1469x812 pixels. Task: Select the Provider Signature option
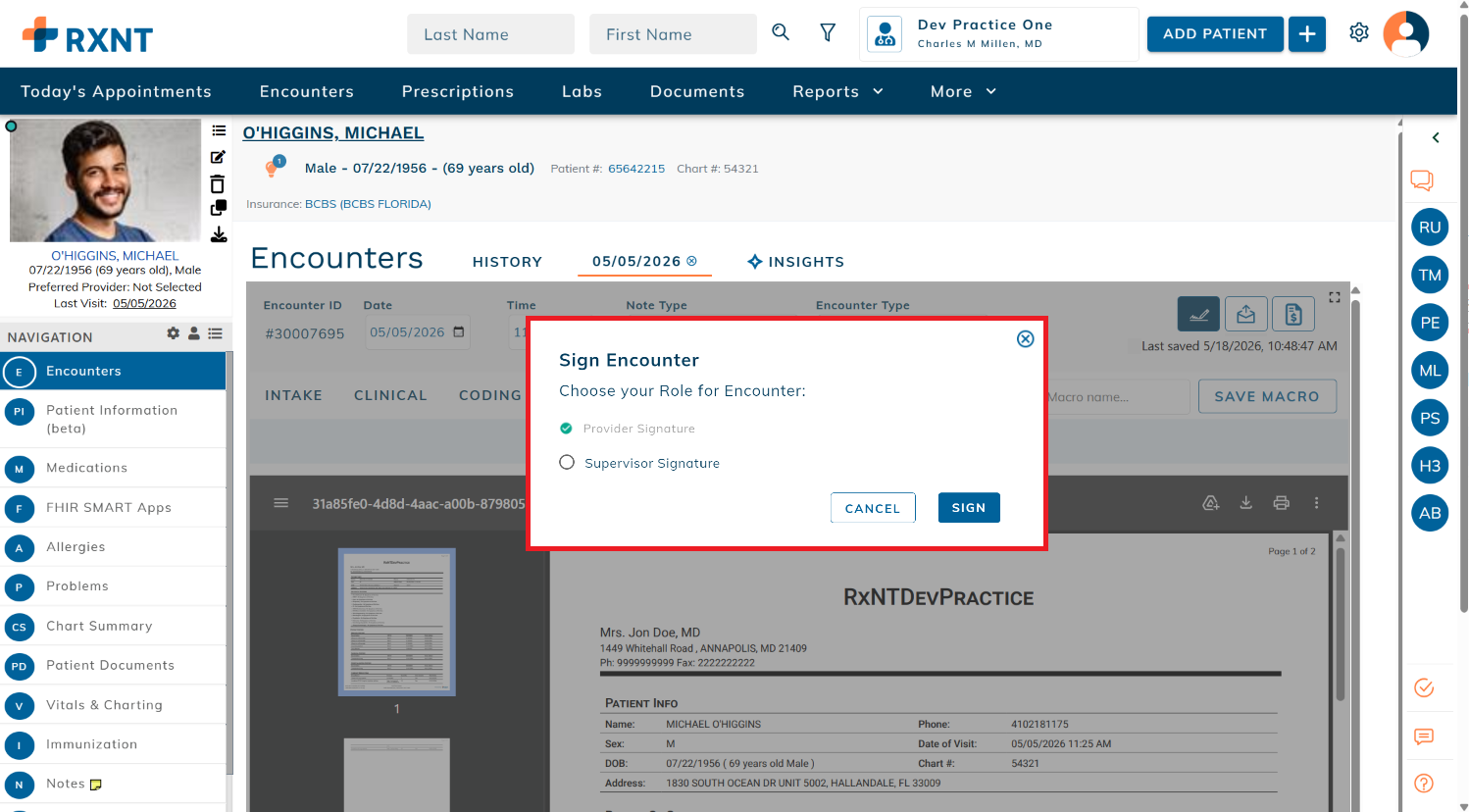tap(566, 429)
